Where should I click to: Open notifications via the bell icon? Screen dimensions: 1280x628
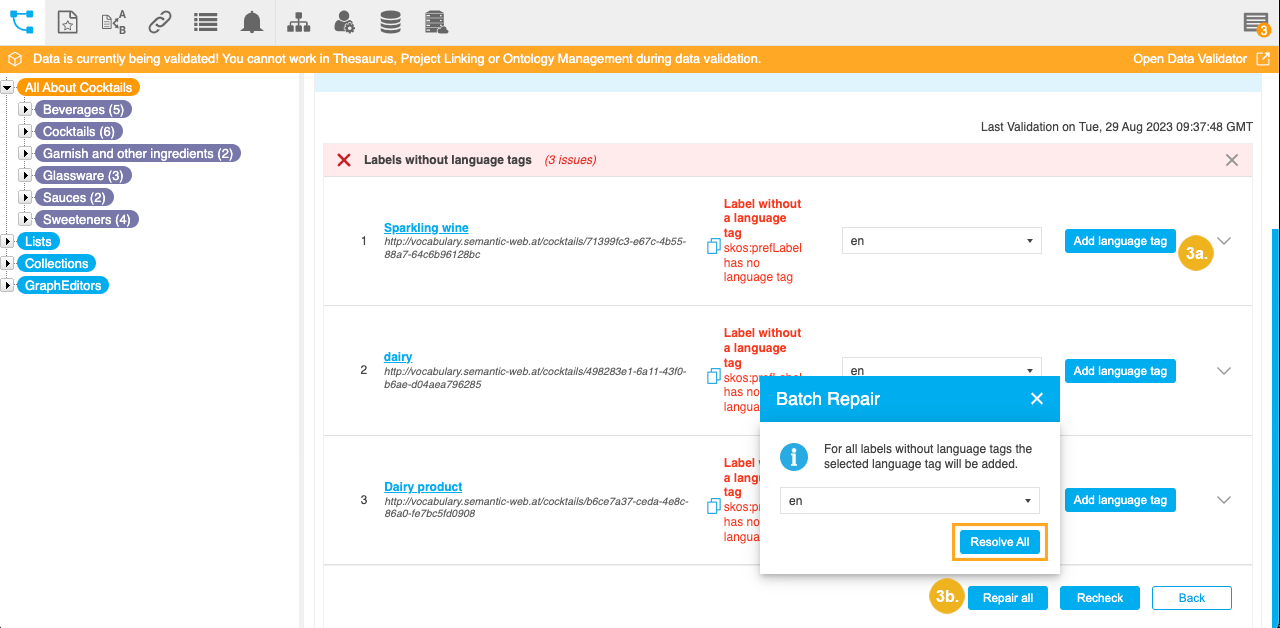[x=251, y=21]
